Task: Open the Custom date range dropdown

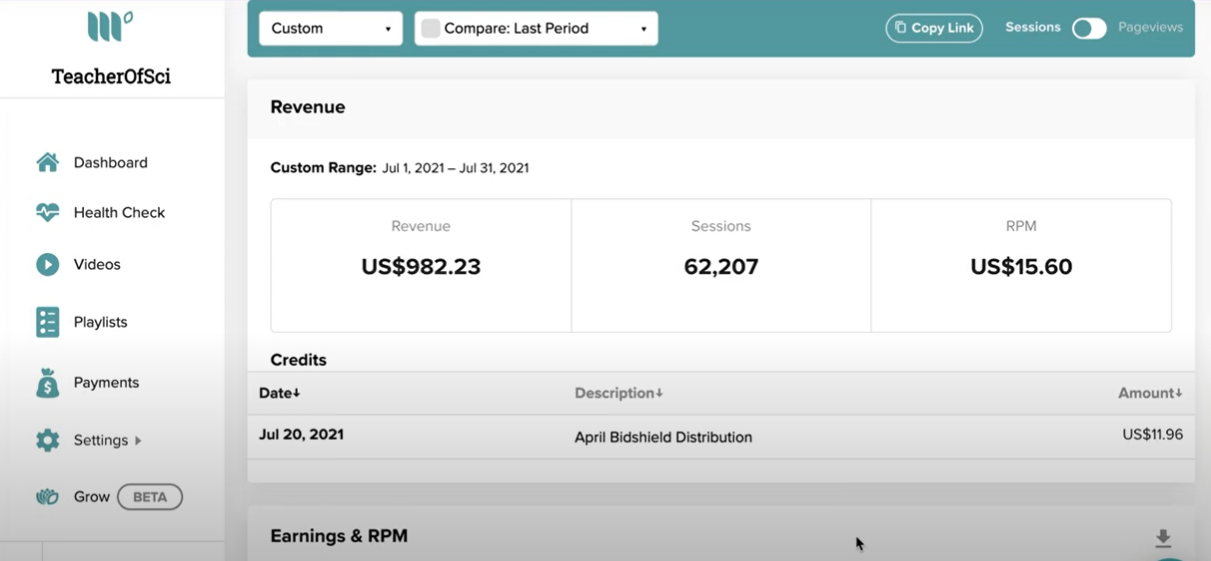Action: point(331,29)
